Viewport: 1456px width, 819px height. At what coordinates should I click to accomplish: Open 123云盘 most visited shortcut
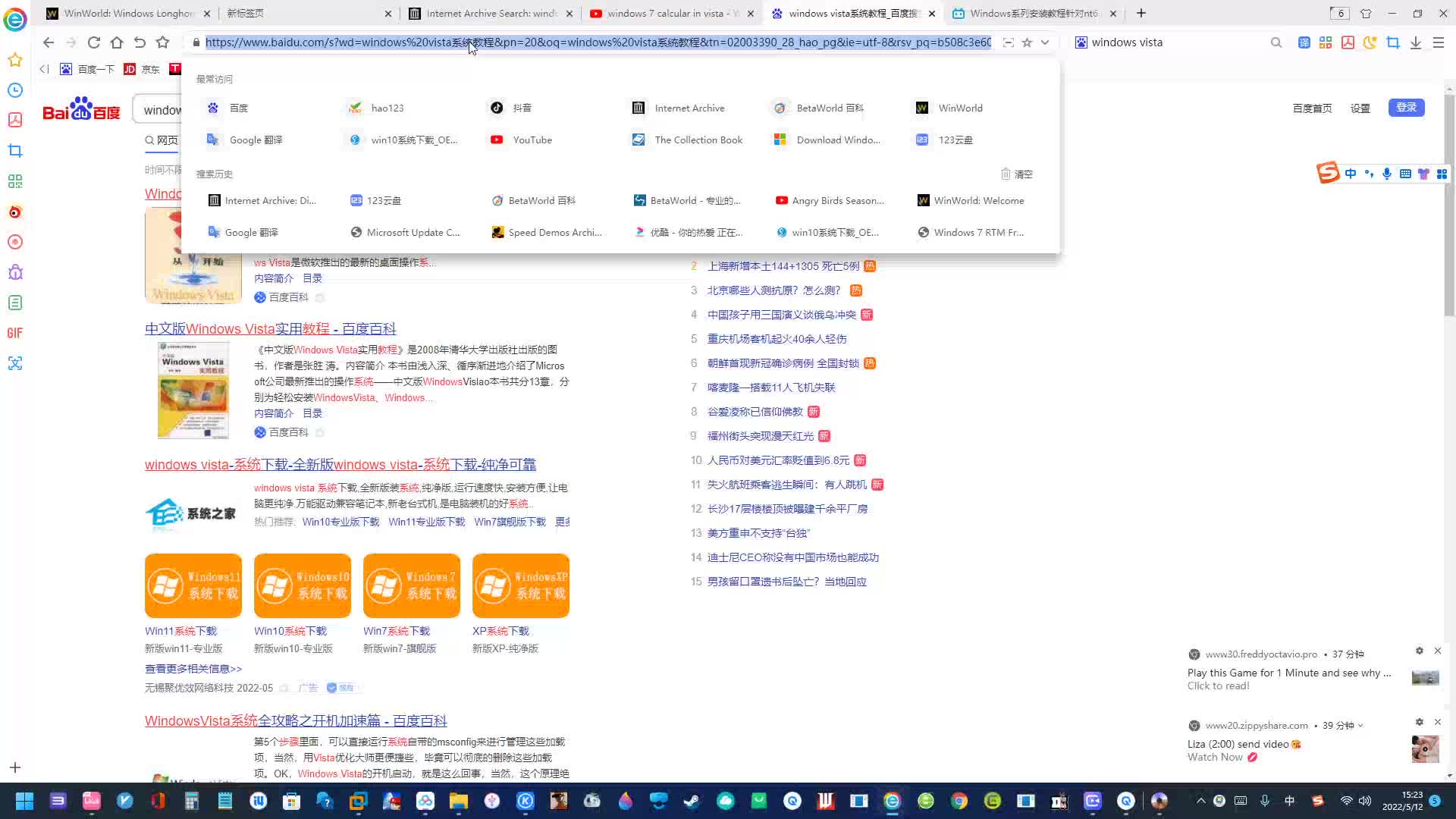(945, 140)
